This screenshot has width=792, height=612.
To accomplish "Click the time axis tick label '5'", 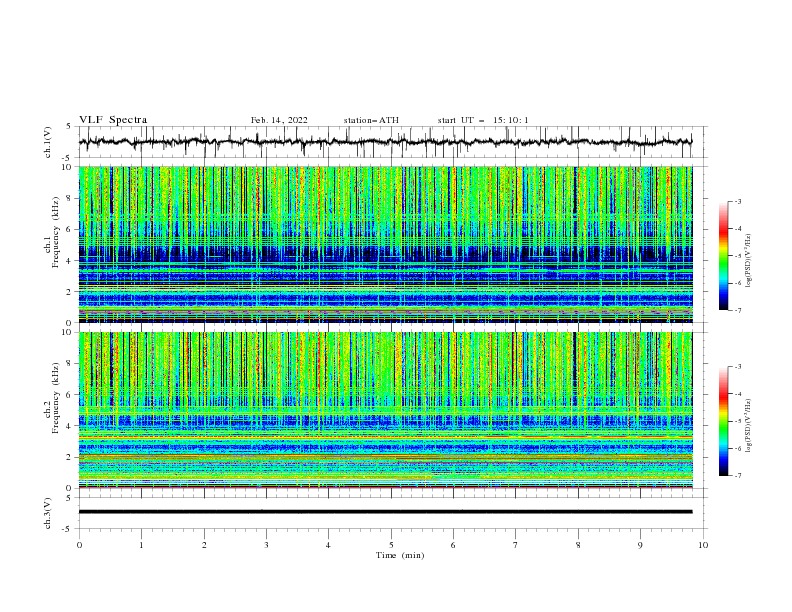I will tap(391, 545).
